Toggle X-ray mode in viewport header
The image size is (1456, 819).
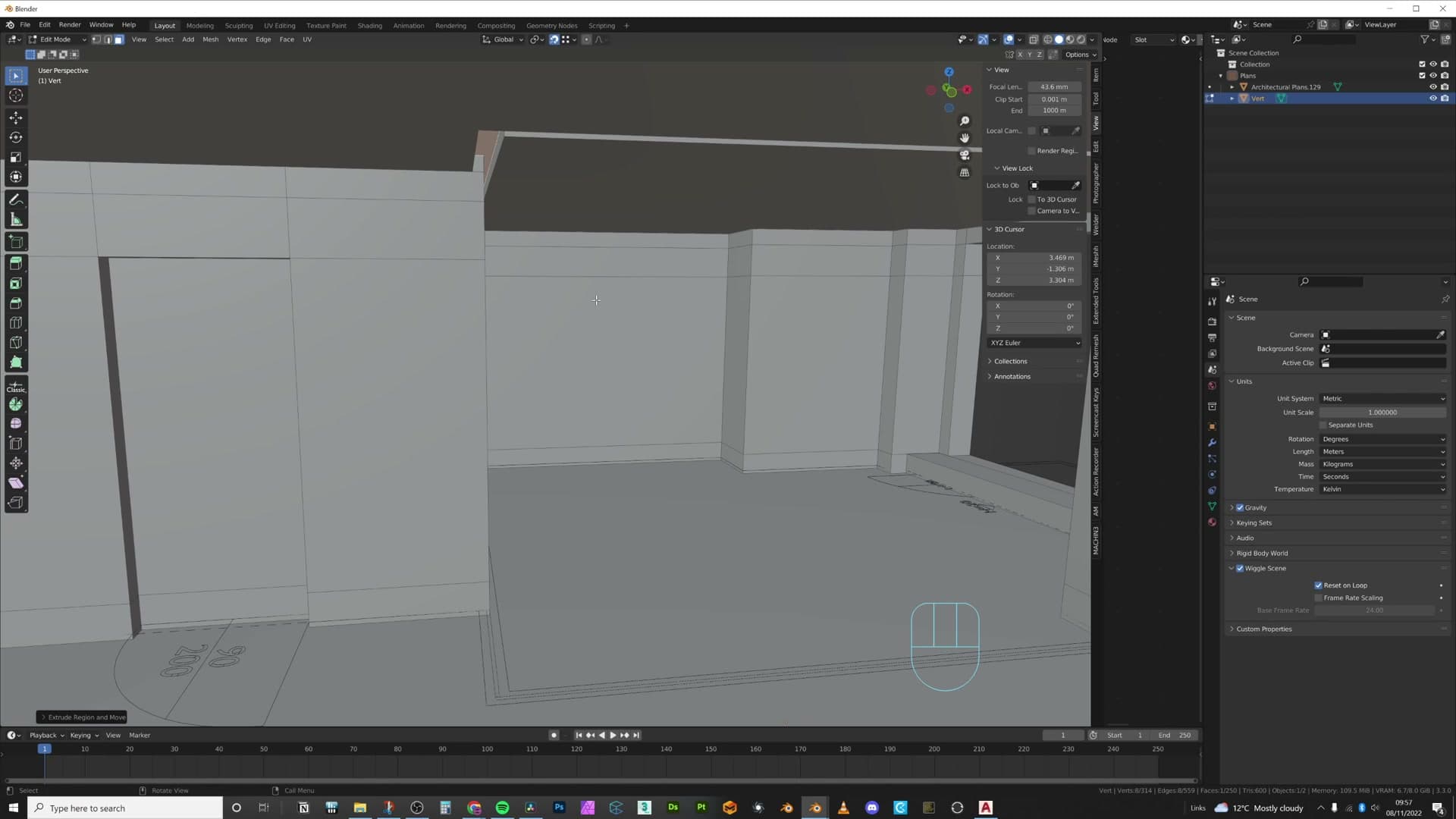pos(1034,39)
